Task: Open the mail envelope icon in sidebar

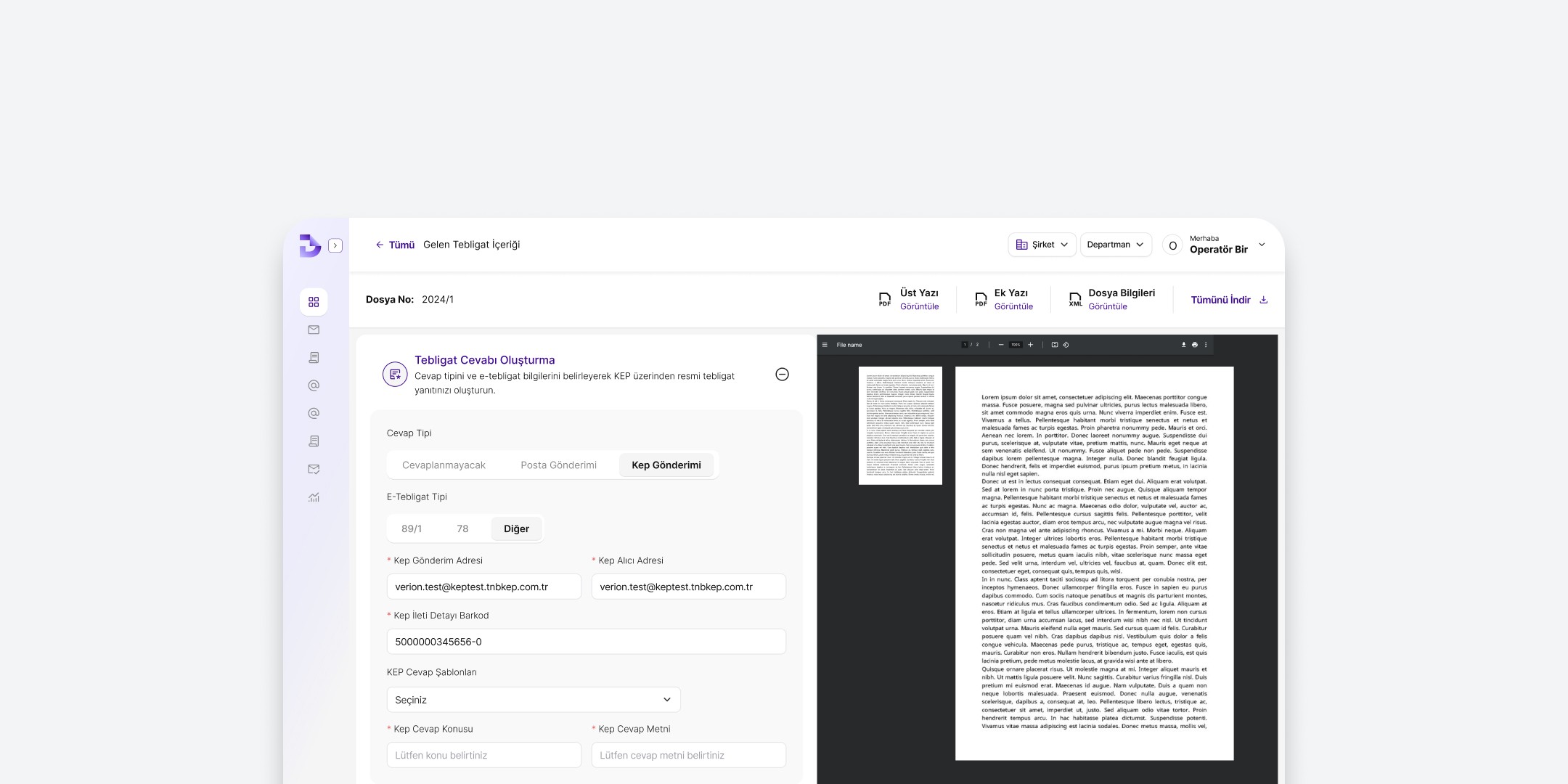Action: 314,330
